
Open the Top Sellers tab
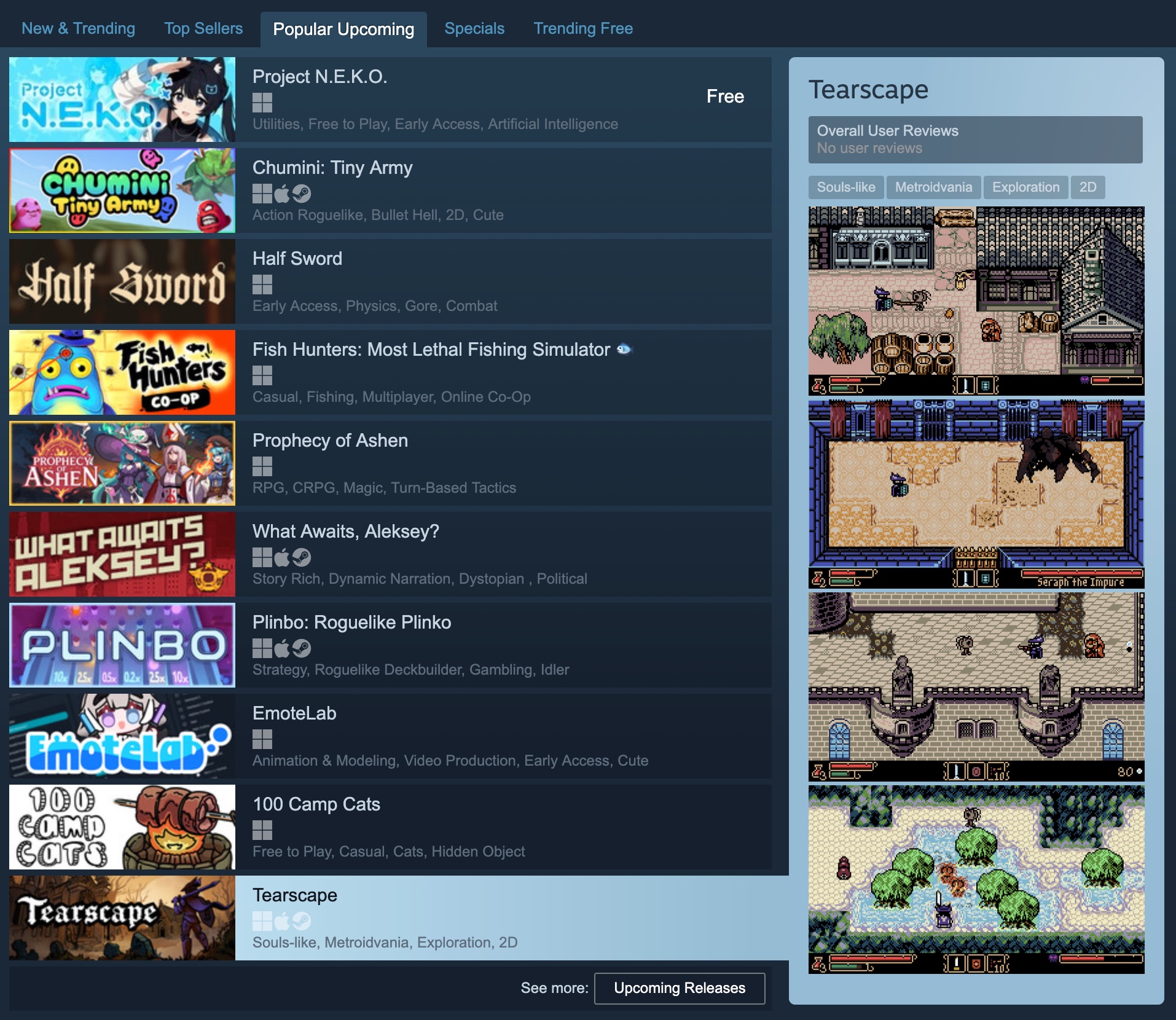(x=203, y=29)
